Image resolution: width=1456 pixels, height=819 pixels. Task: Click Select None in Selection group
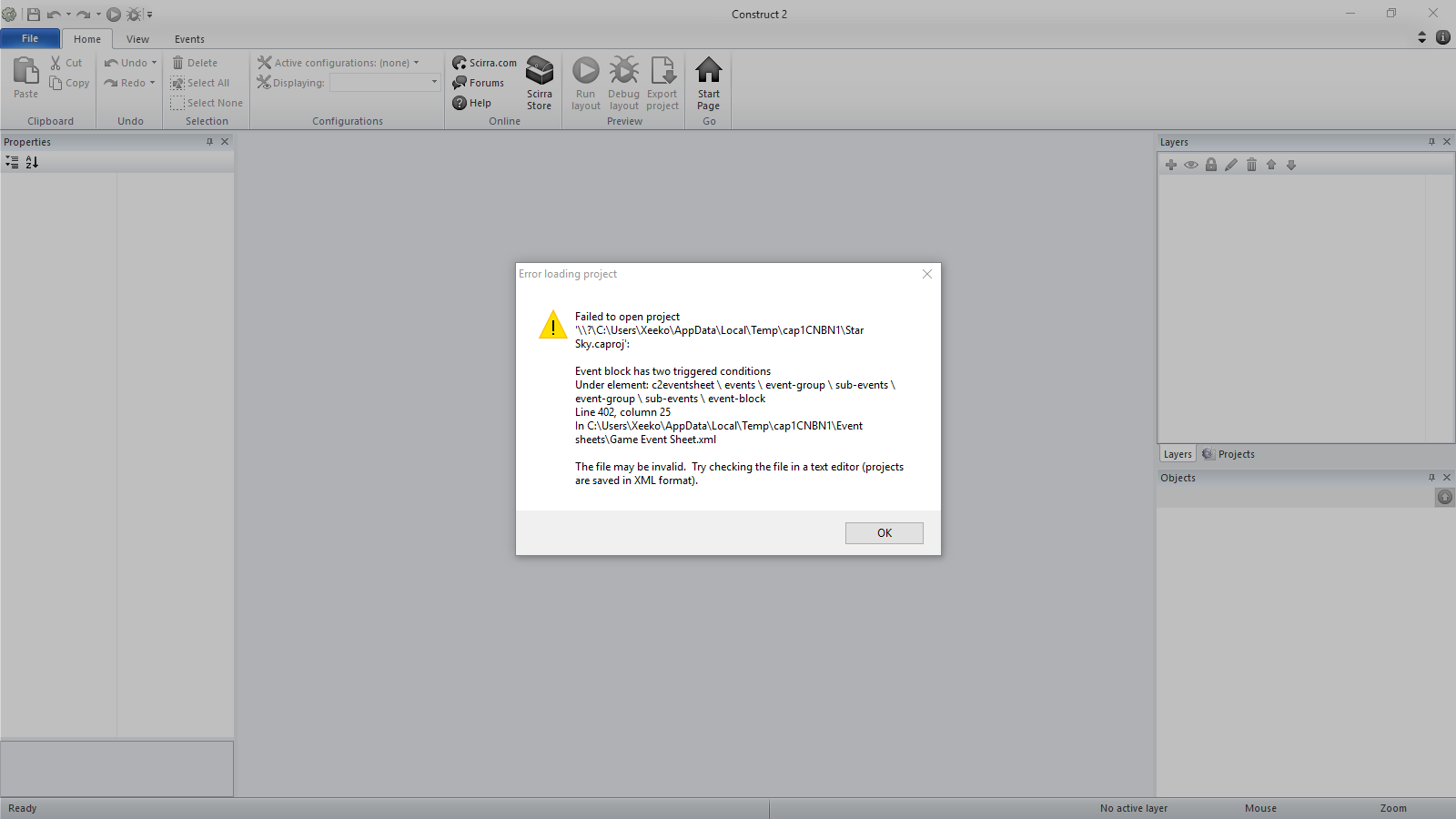[x=207, y=103]
